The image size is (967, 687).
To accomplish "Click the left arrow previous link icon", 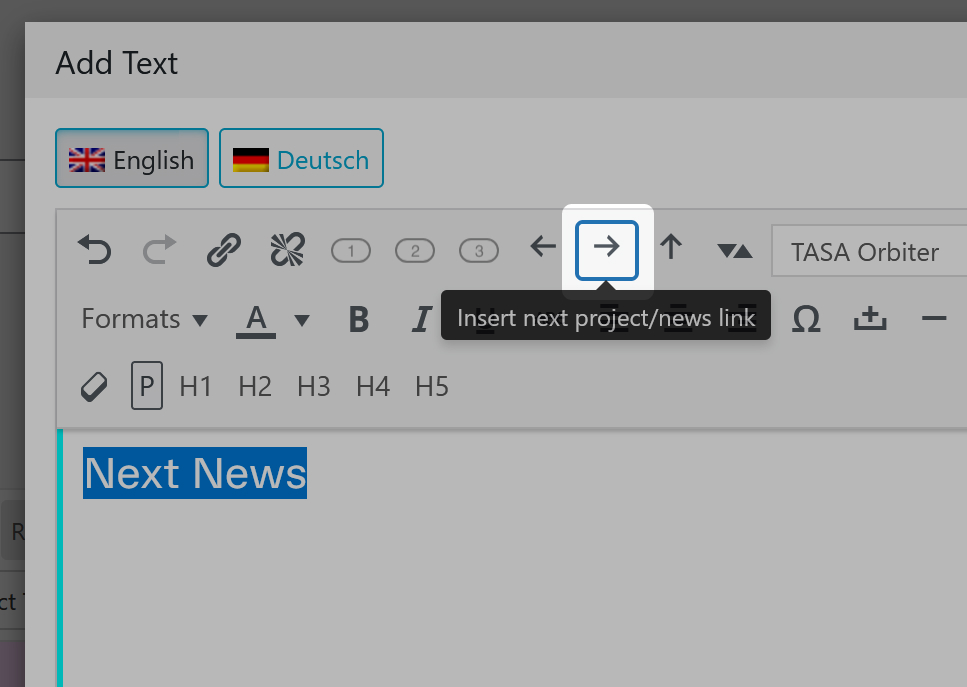I will pos(543,247).
